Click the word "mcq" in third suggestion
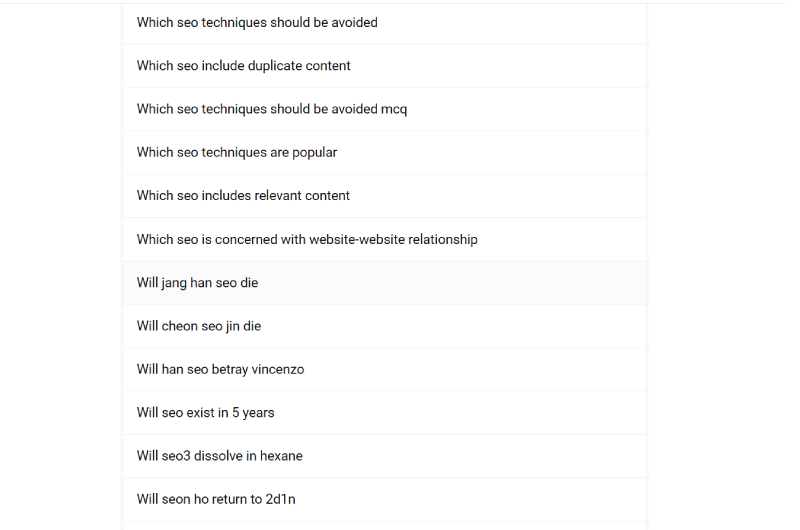 394,110
